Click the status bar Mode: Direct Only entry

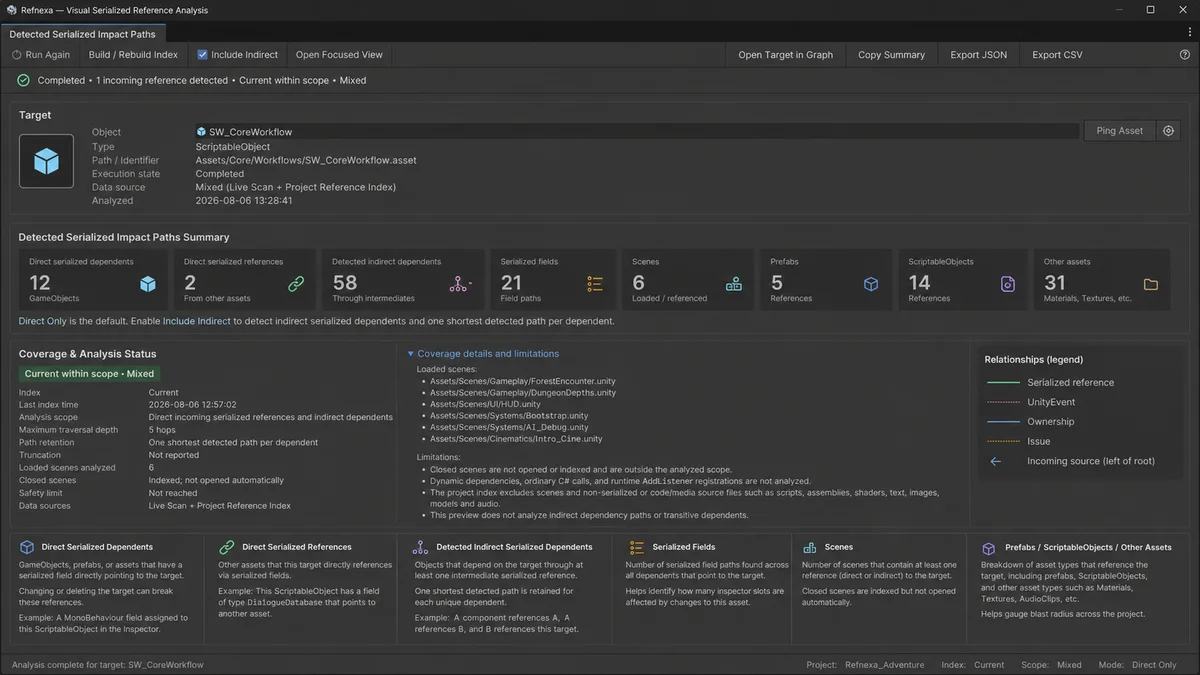[x=1140, y=665]
